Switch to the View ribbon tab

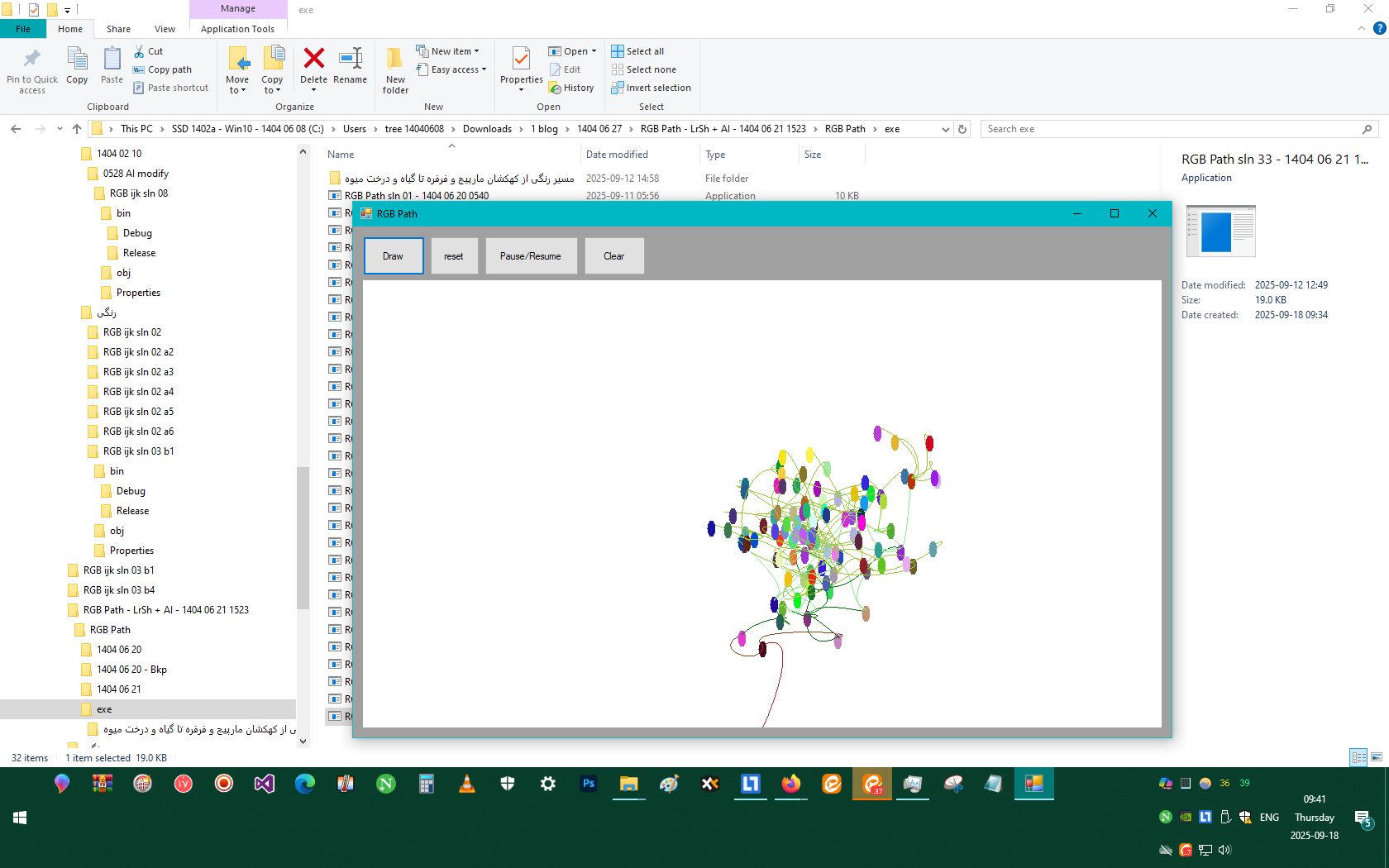165,29
